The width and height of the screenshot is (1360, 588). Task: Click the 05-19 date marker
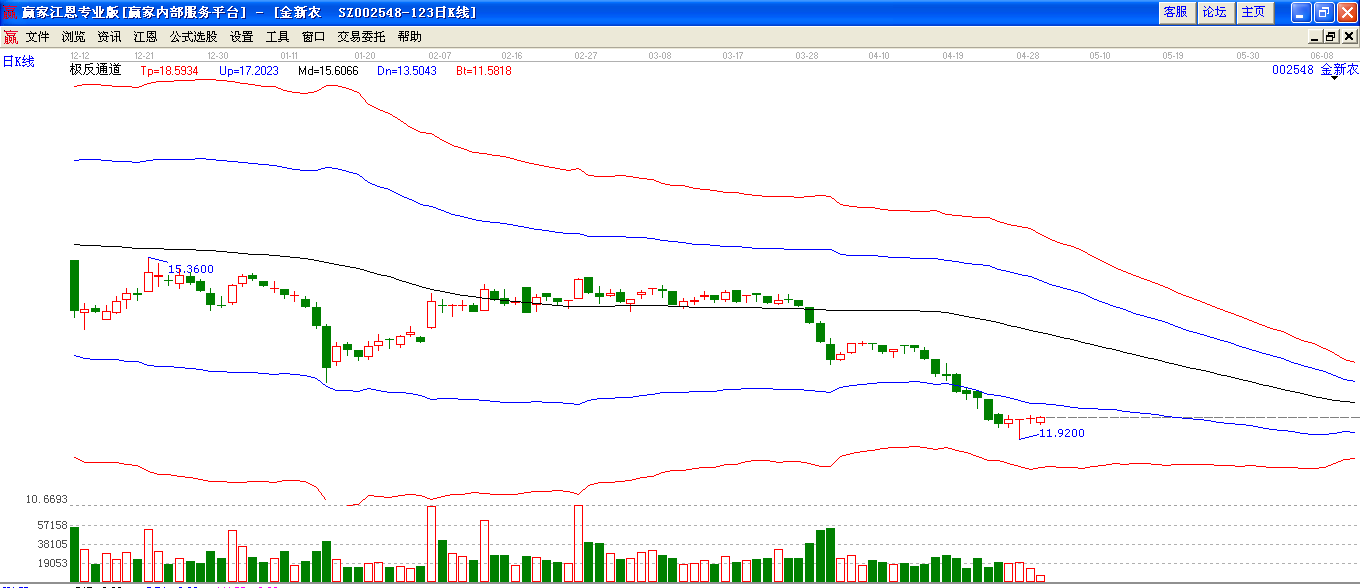click(x=1173, y=55)
